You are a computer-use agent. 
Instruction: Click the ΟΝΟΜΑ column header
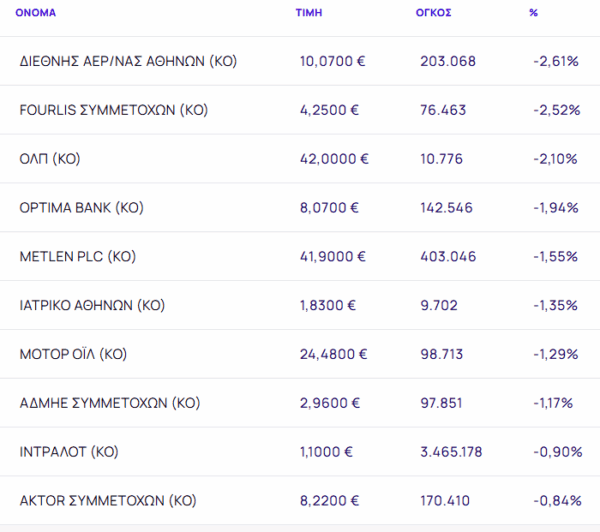click(x=38, y=14)
